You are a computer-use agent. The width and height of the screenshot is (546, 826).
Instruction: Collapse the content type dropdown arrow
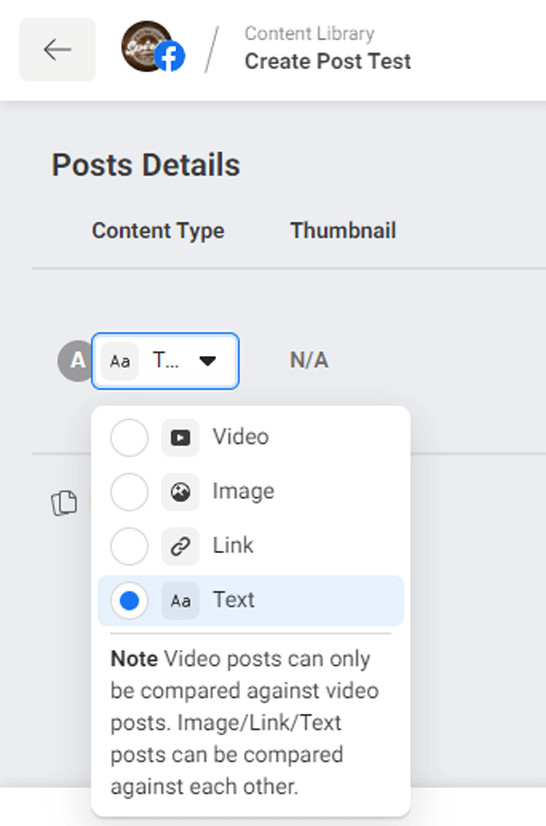(x=208, y=361)
